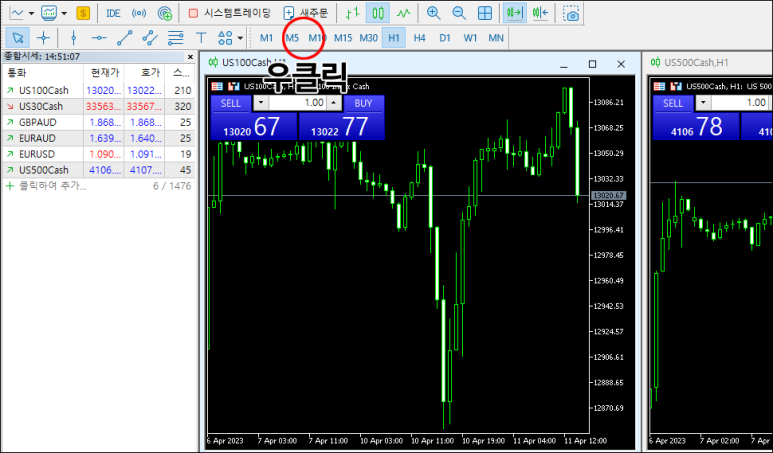The width and height of the screenshot is (773, 453).
Task: Click the zoom in magnifier
Action: (433, 13)
